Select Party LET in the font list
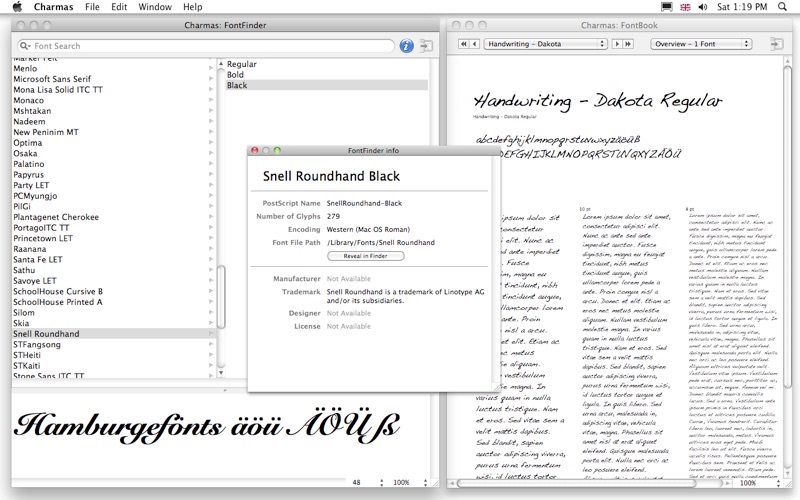 coord(31,185)
